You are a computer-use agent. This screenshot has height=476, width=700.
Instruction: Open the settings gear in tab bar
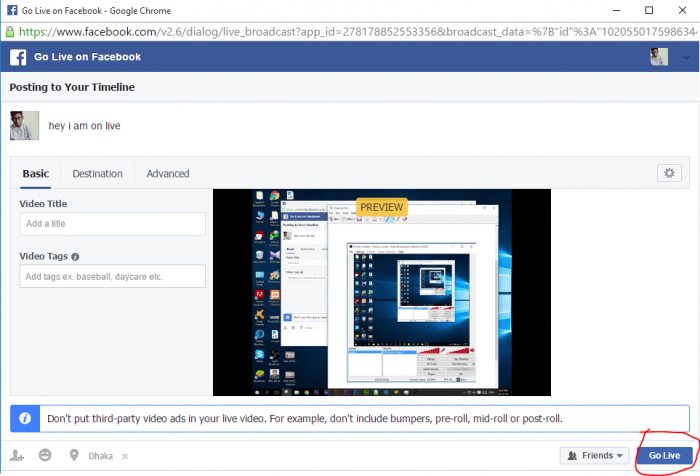pos(669,173)
